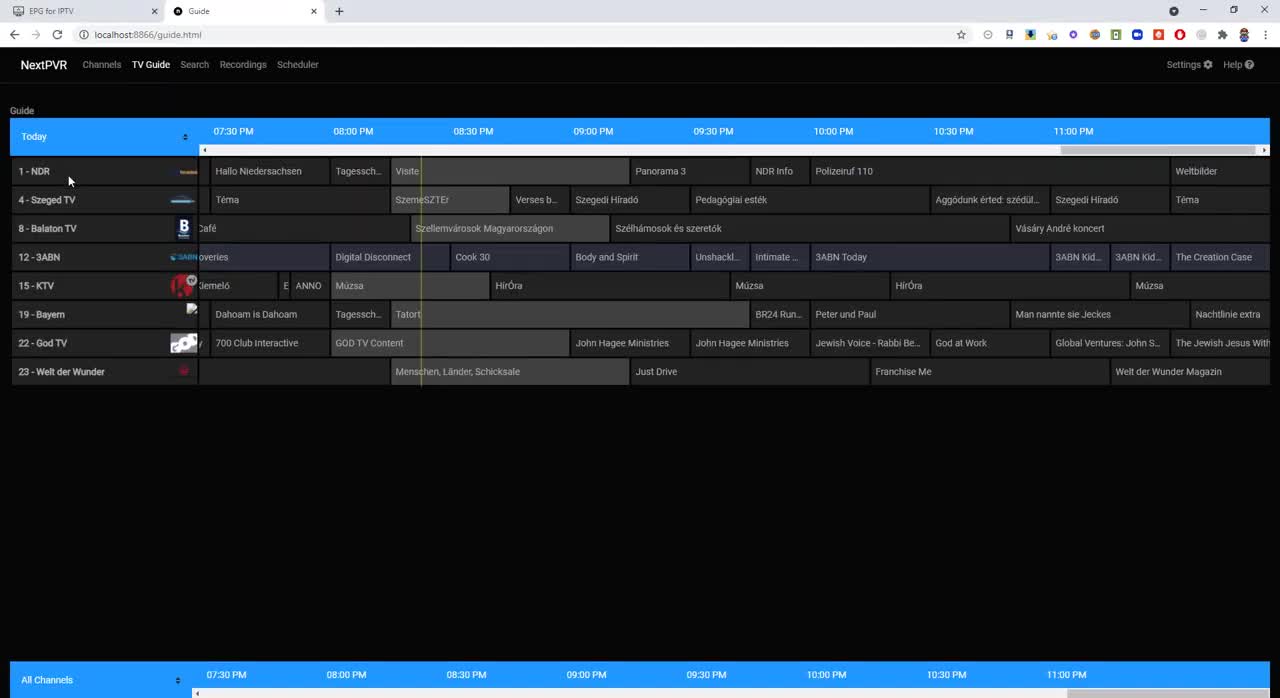
Task: Open the Just Drive program
Action: [750, 372]
